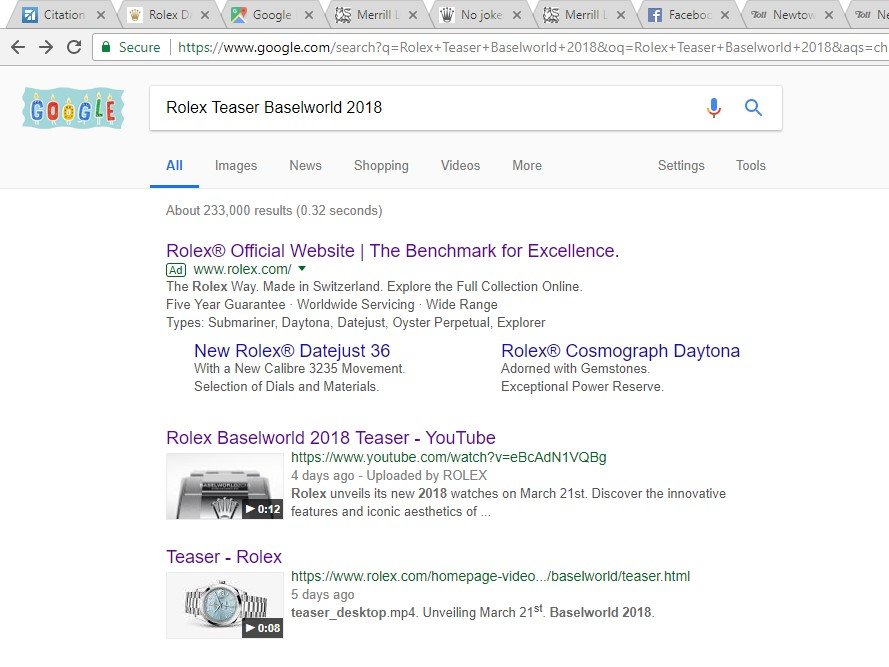
Task: Close the Merrill L tab beside Facebook
Action: click(621, 15)
